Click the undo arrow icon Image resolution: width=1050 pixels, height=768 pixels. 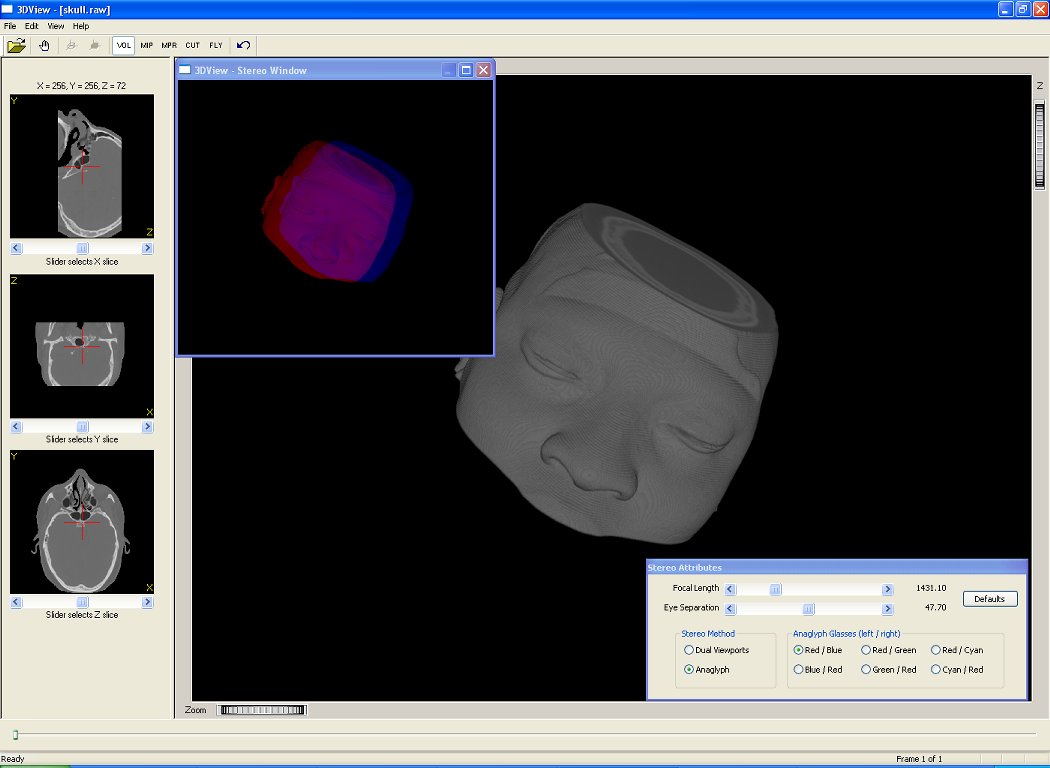(243, 45)
